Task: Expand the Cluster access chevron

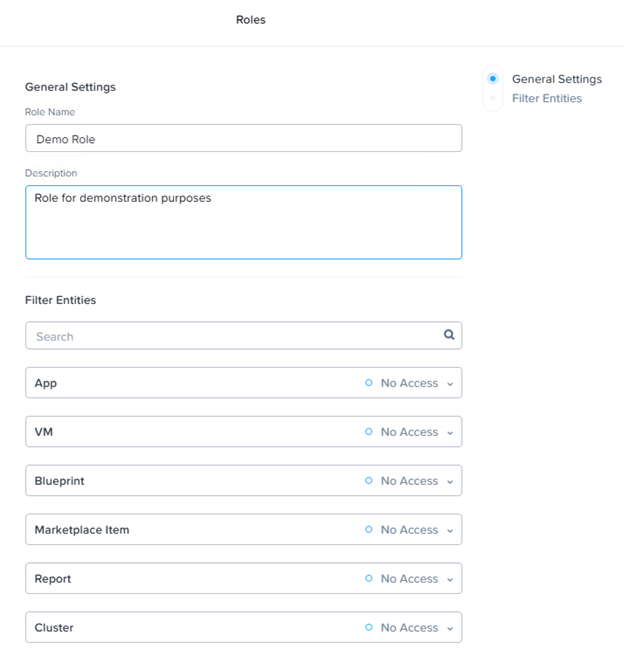Action: (450, 629)
